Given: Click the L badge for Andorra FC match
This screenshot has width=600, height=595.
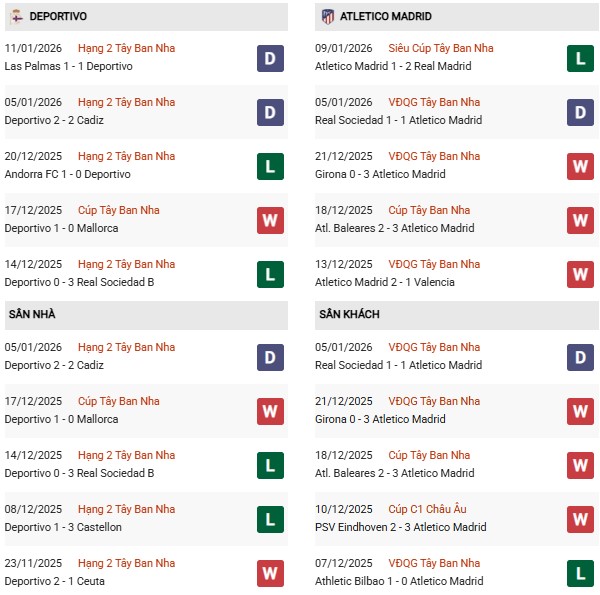Looking at the screenshot, I should click(x=270, y=166).
